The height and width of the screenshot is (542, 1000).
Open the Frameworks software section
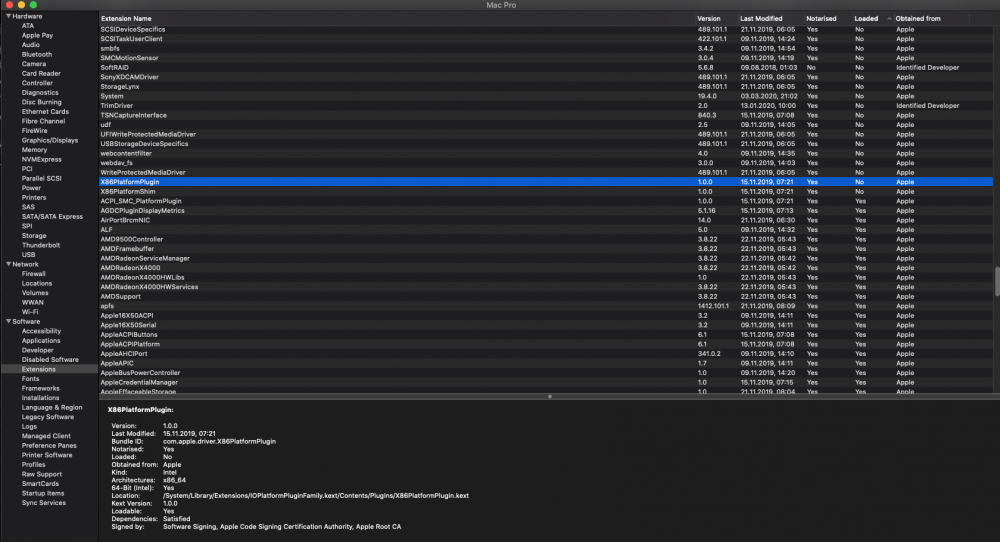[x=40, y=388]
